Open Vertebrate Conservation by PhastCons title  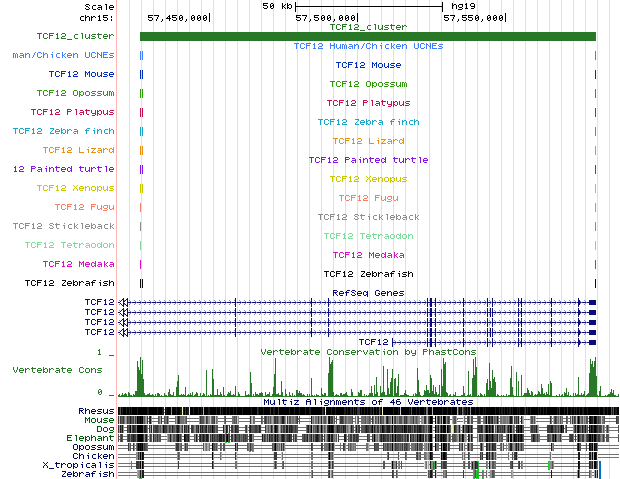pos(367,352)
